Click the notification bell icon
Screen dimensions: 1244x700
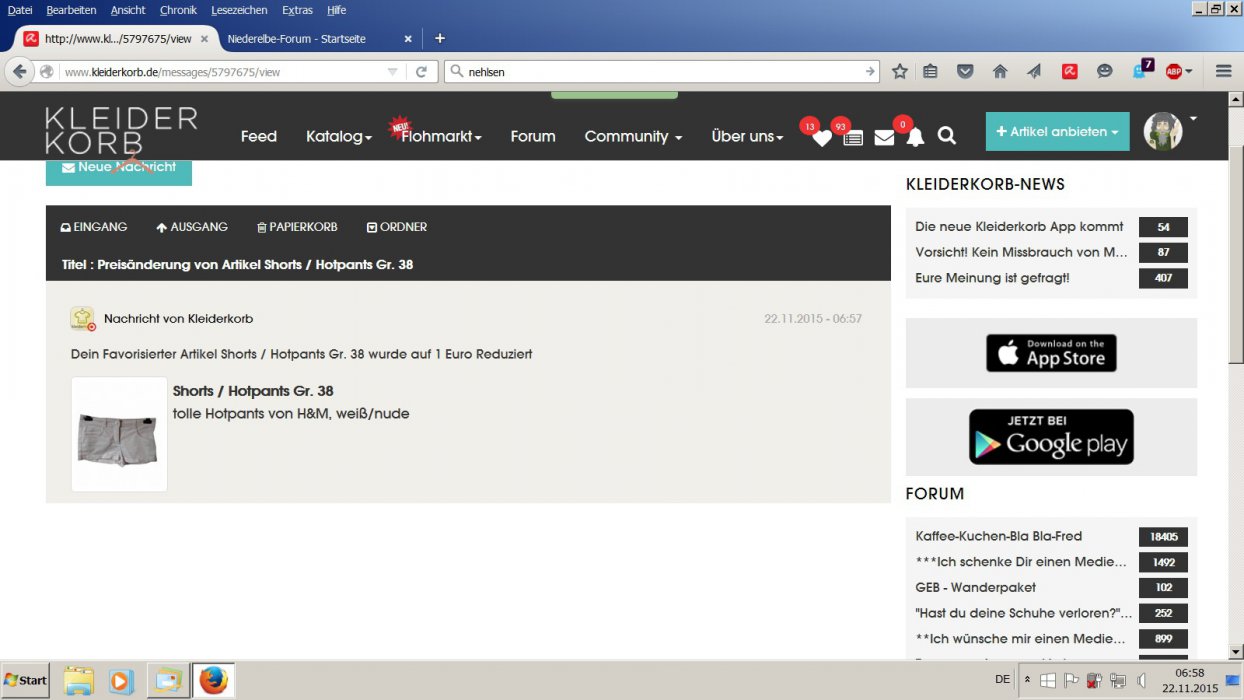(915, 138)
